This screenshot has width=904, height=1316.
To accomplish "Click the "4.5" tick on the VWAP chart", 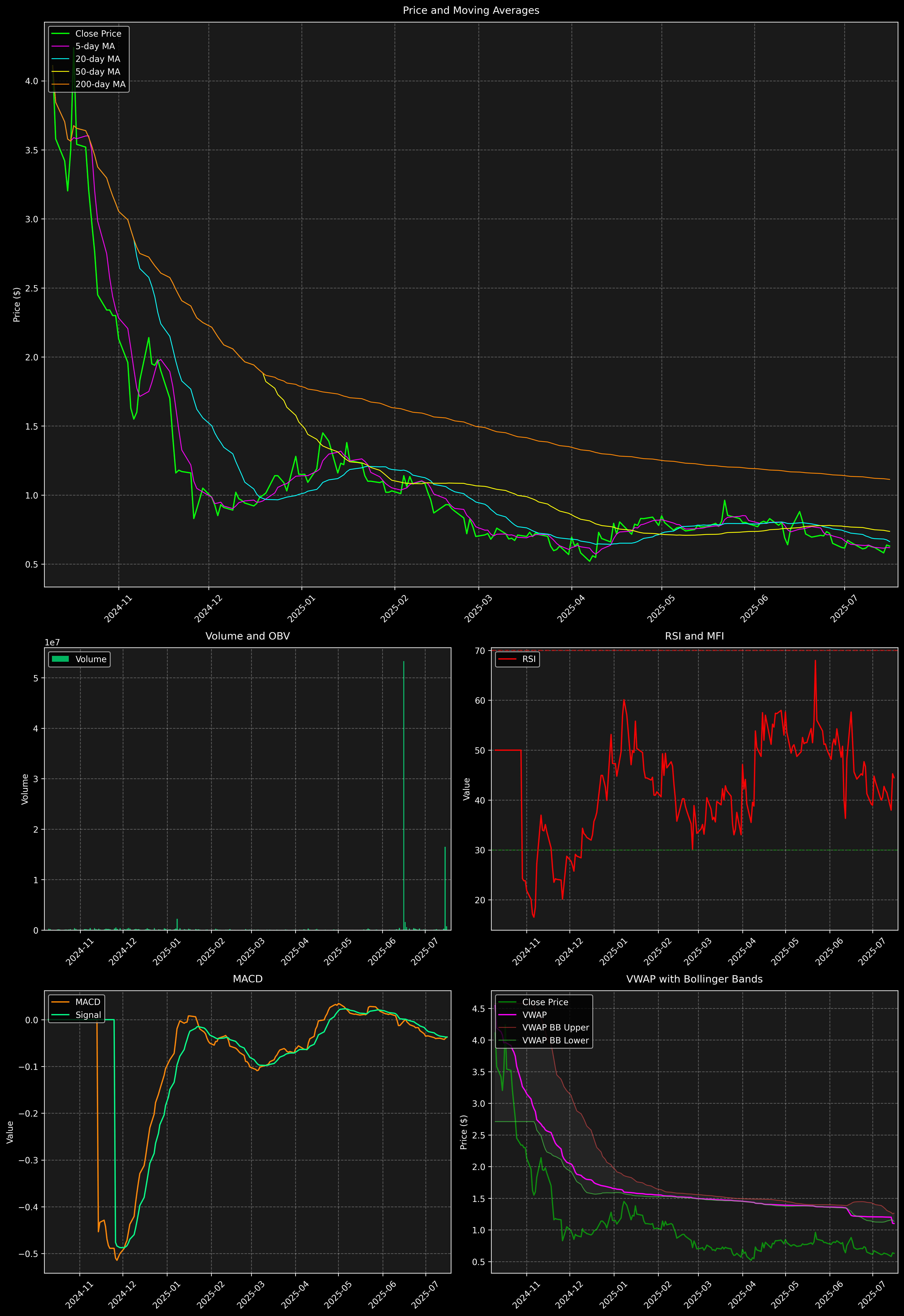I will [479, 1009].
